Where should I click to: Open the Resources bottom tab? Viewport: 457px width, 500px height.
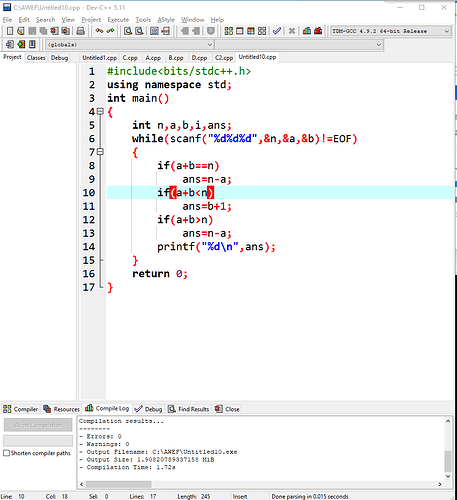(62, 409)
